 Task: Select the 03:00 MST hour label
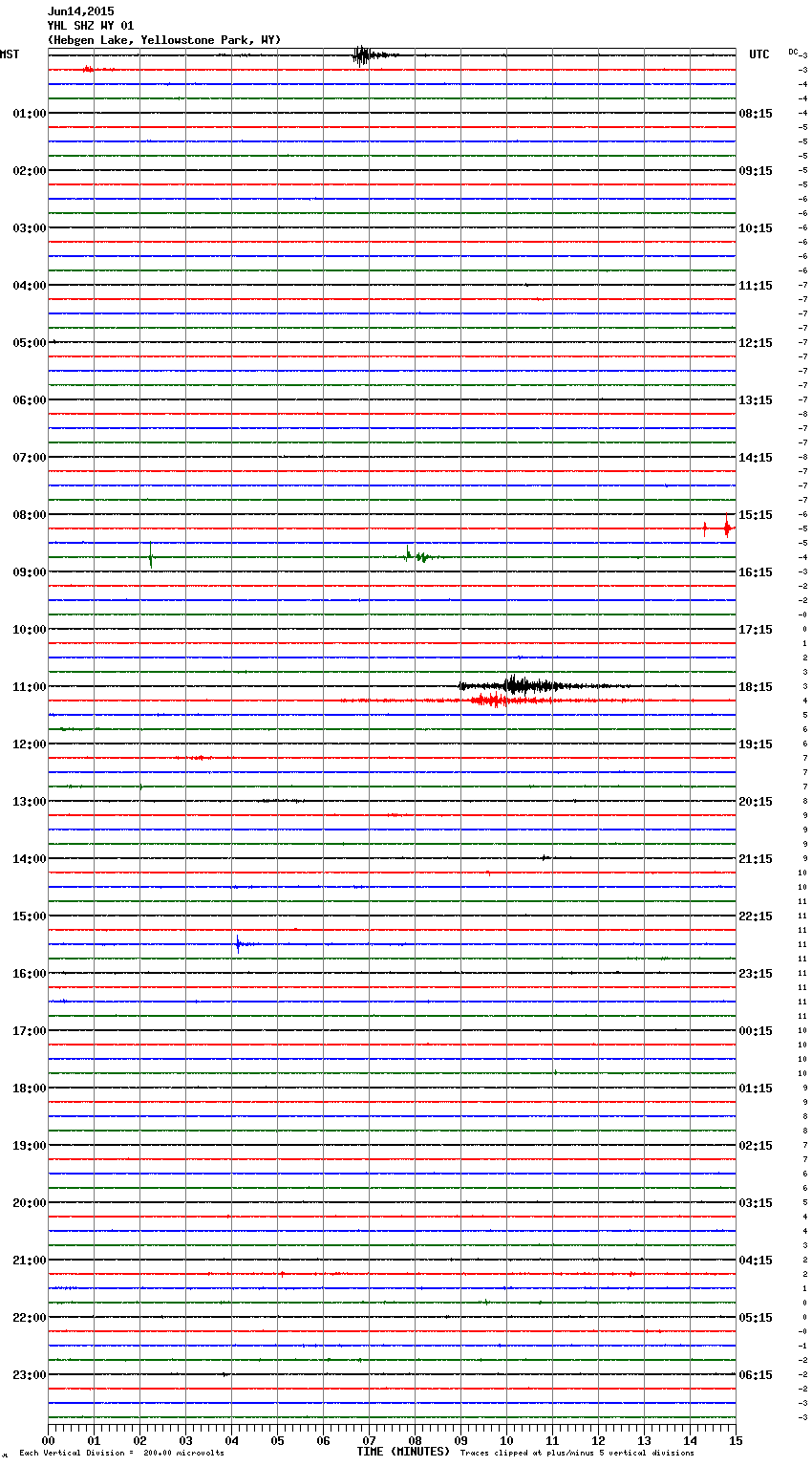pyautogui.click(x=30, y=228)
